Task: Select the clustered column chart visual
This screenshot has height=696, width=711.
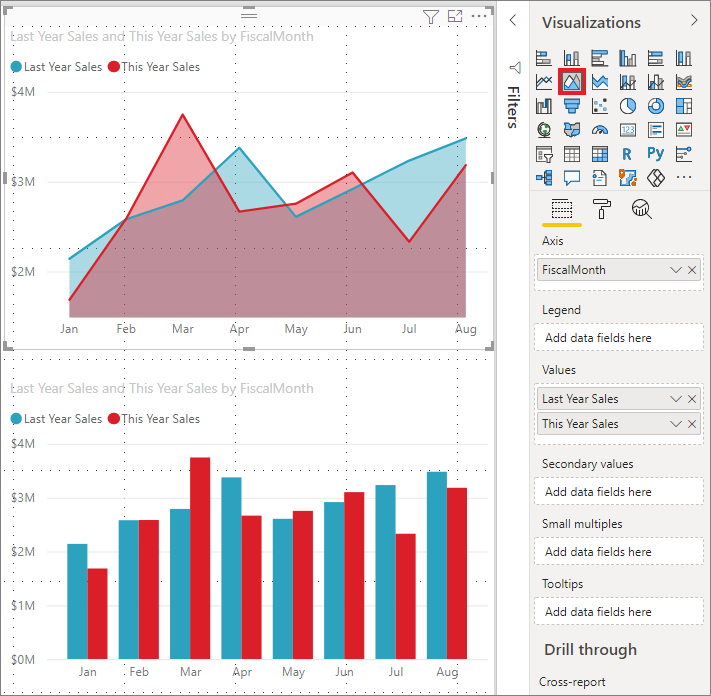Action: tap(628, 58)
